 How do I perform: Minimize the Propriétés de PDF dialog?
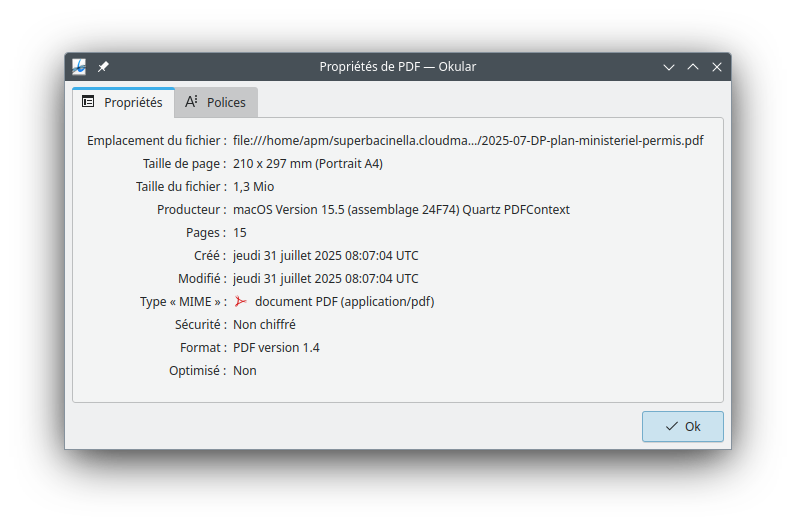669,67
